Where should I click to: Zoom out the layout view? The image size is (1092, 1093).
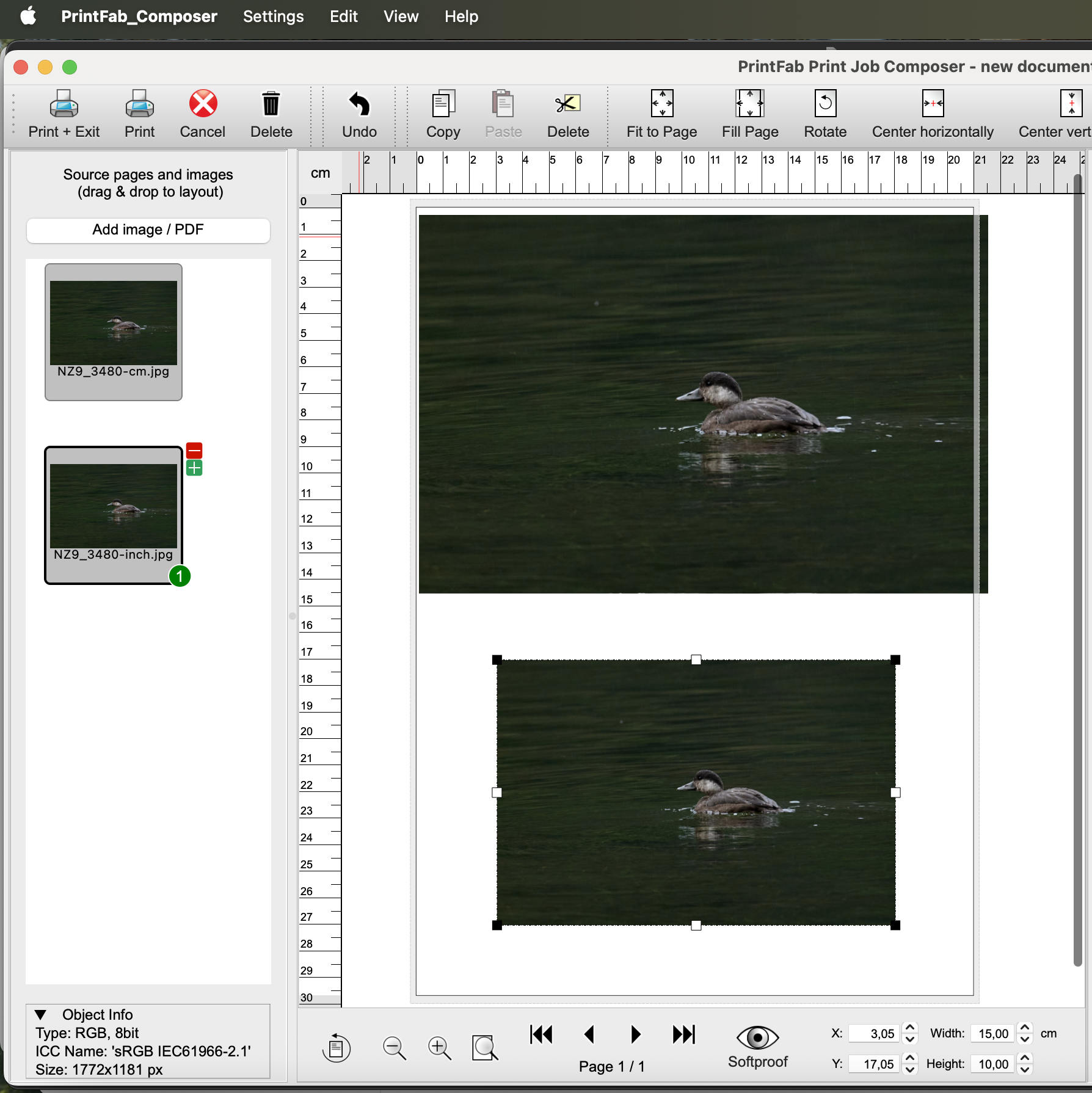click(395, 1048)
